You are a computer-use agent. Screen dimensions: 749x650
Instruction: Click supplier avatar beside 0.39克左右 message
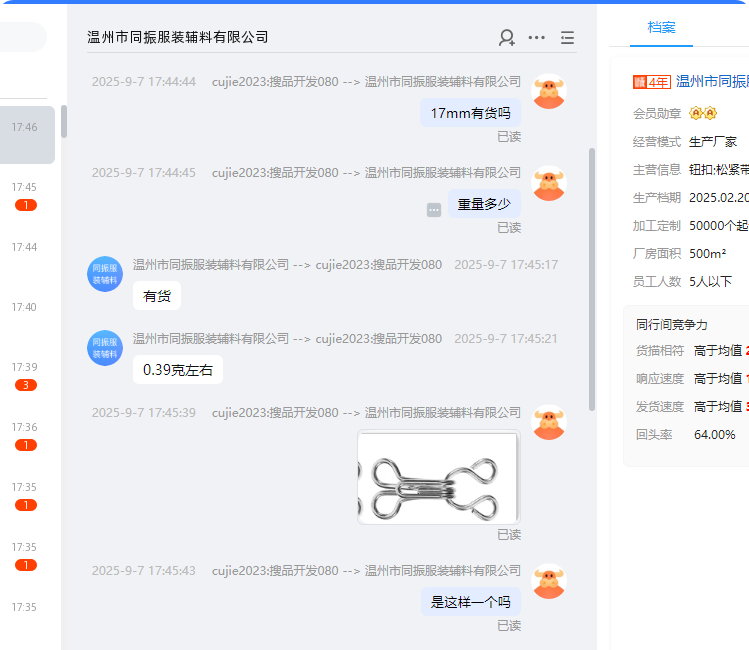pos(104,347)
